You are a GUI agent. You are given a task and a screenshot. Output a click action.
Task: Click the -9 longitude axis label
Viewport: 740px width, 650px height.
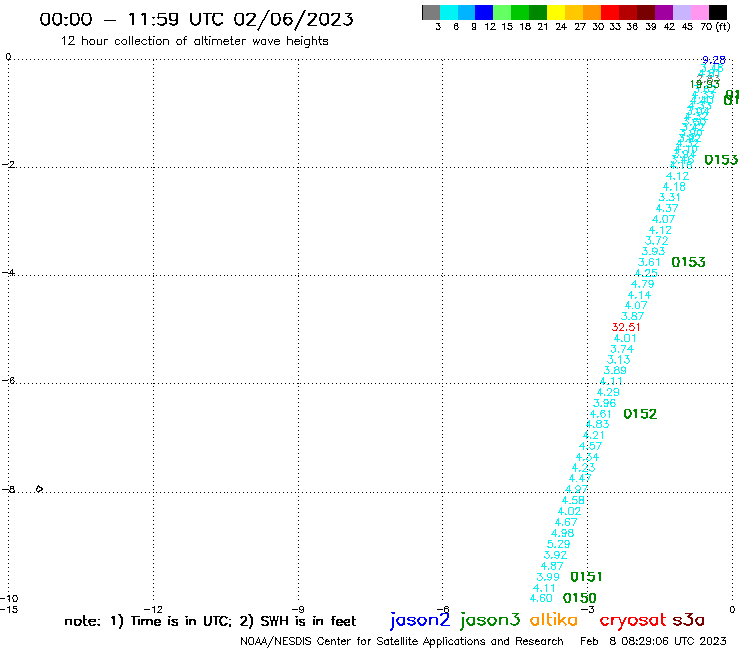298,610
